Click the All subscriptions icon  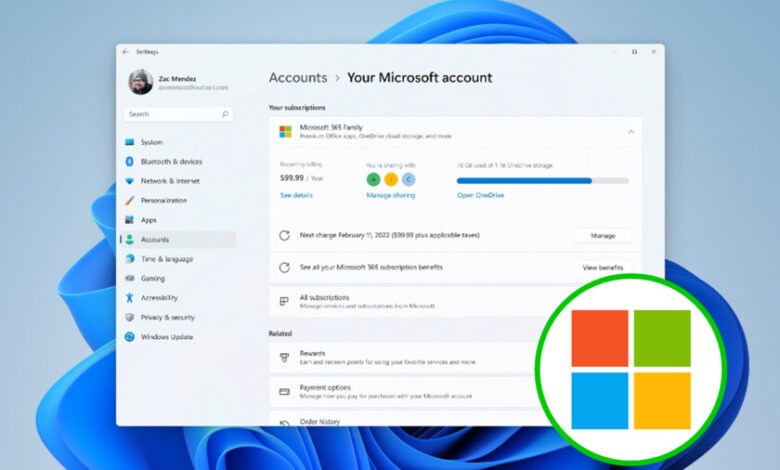click(284, 301)
